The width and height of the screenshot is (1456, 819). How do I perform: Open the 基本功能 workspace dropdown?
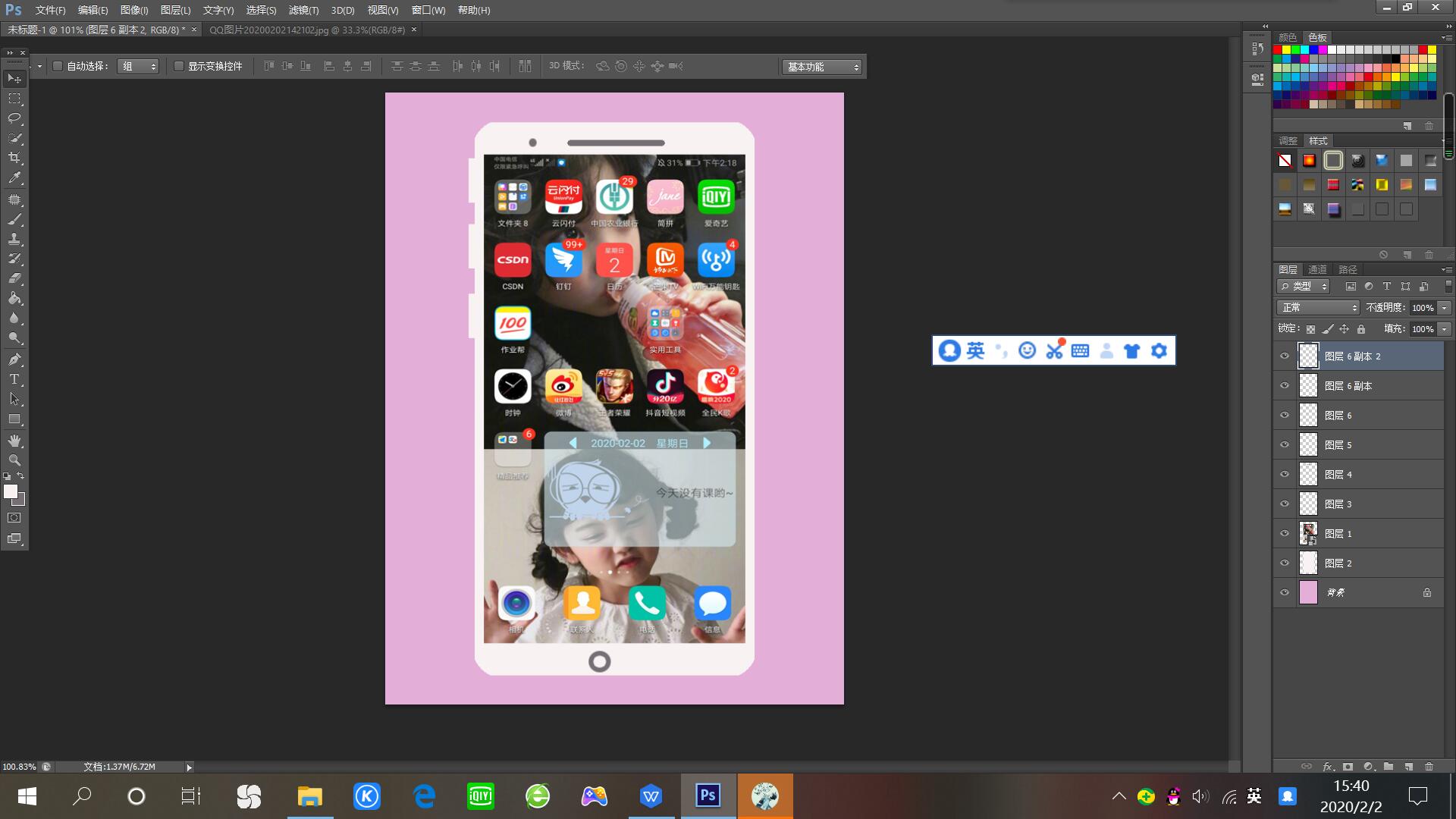[x=823, y=67]
